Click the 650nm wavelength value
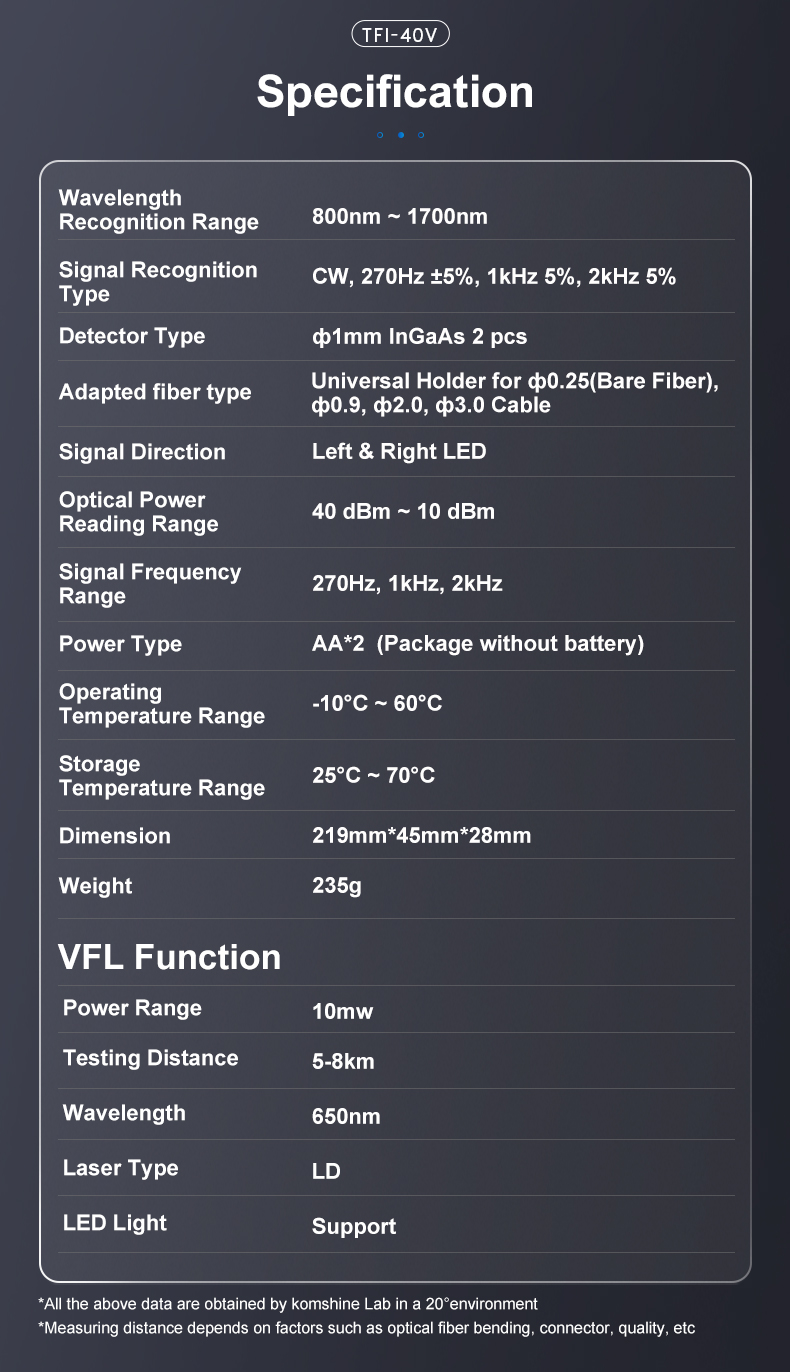The height and width of the screenshot is (1372, 790). (346, 1116)
